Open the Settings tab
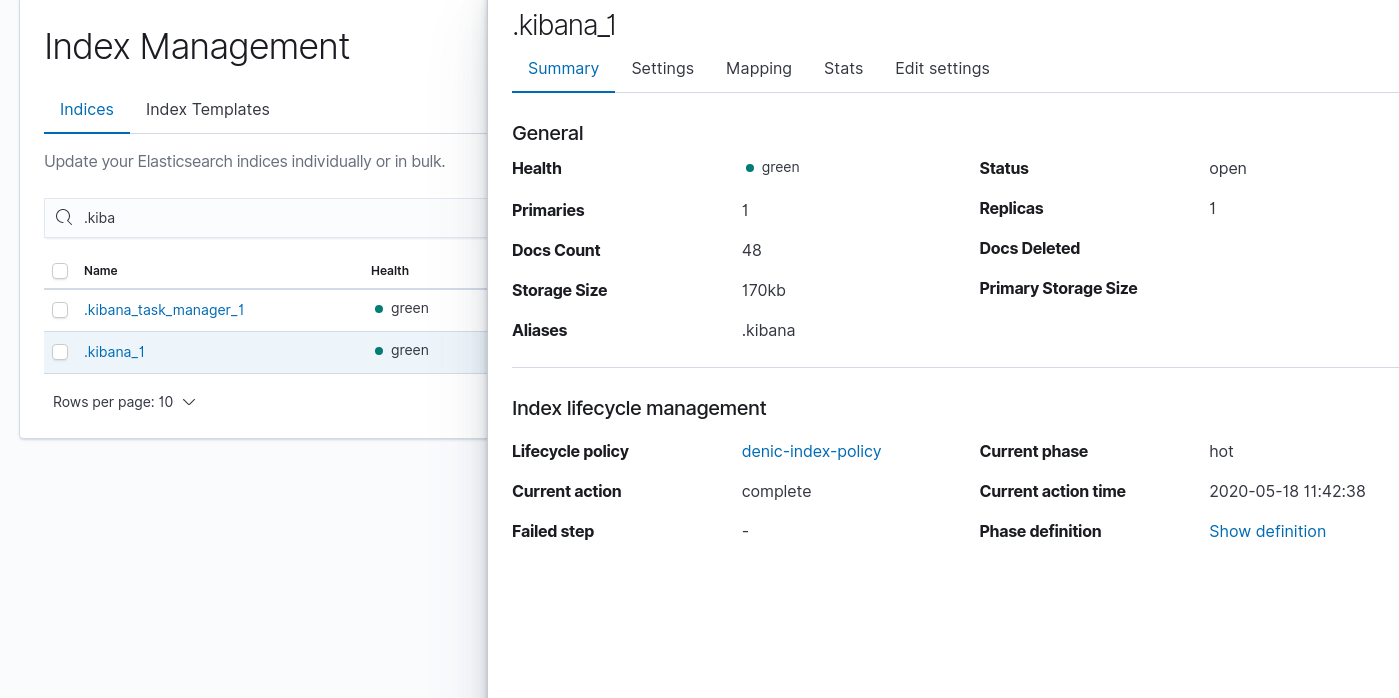 click(x=663, y=68)
